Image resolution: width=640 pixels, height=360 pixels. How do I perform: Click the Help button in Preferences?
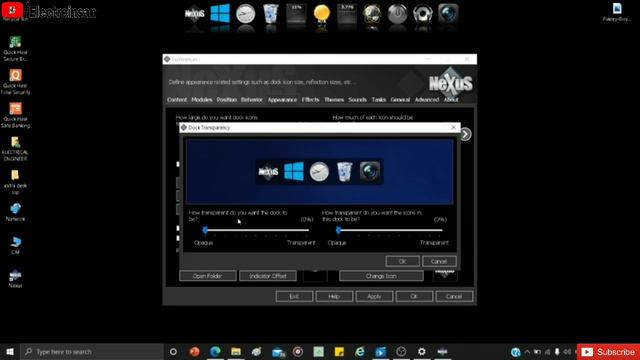click(x=334, y=296)
